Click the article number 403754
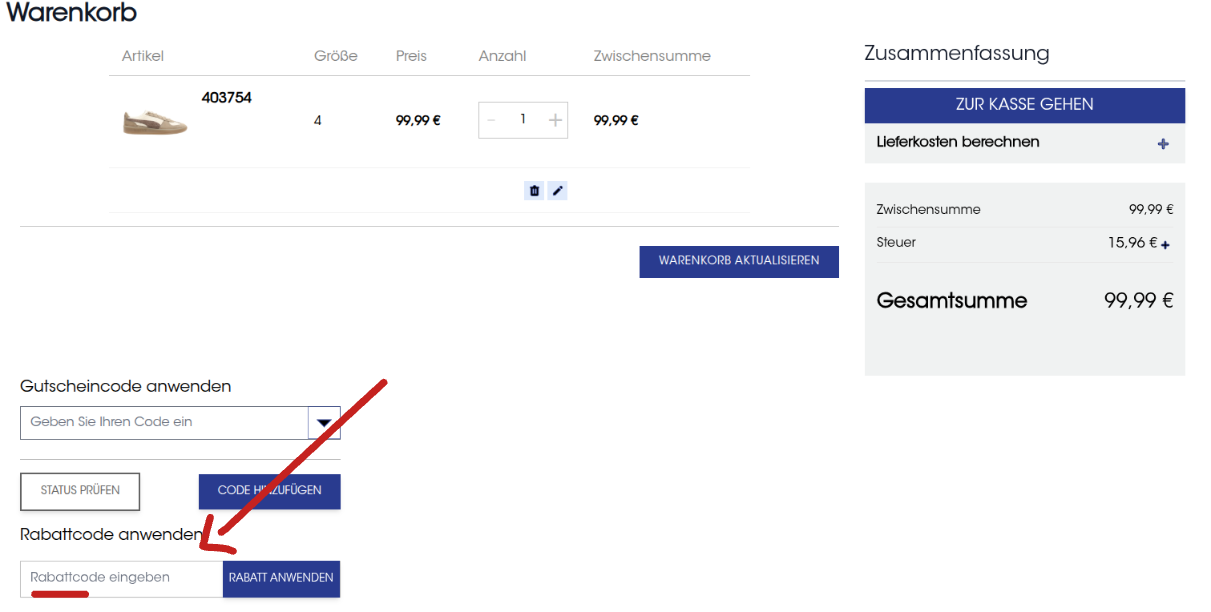This screenshot has height=612, width=1211. [227, 98]
